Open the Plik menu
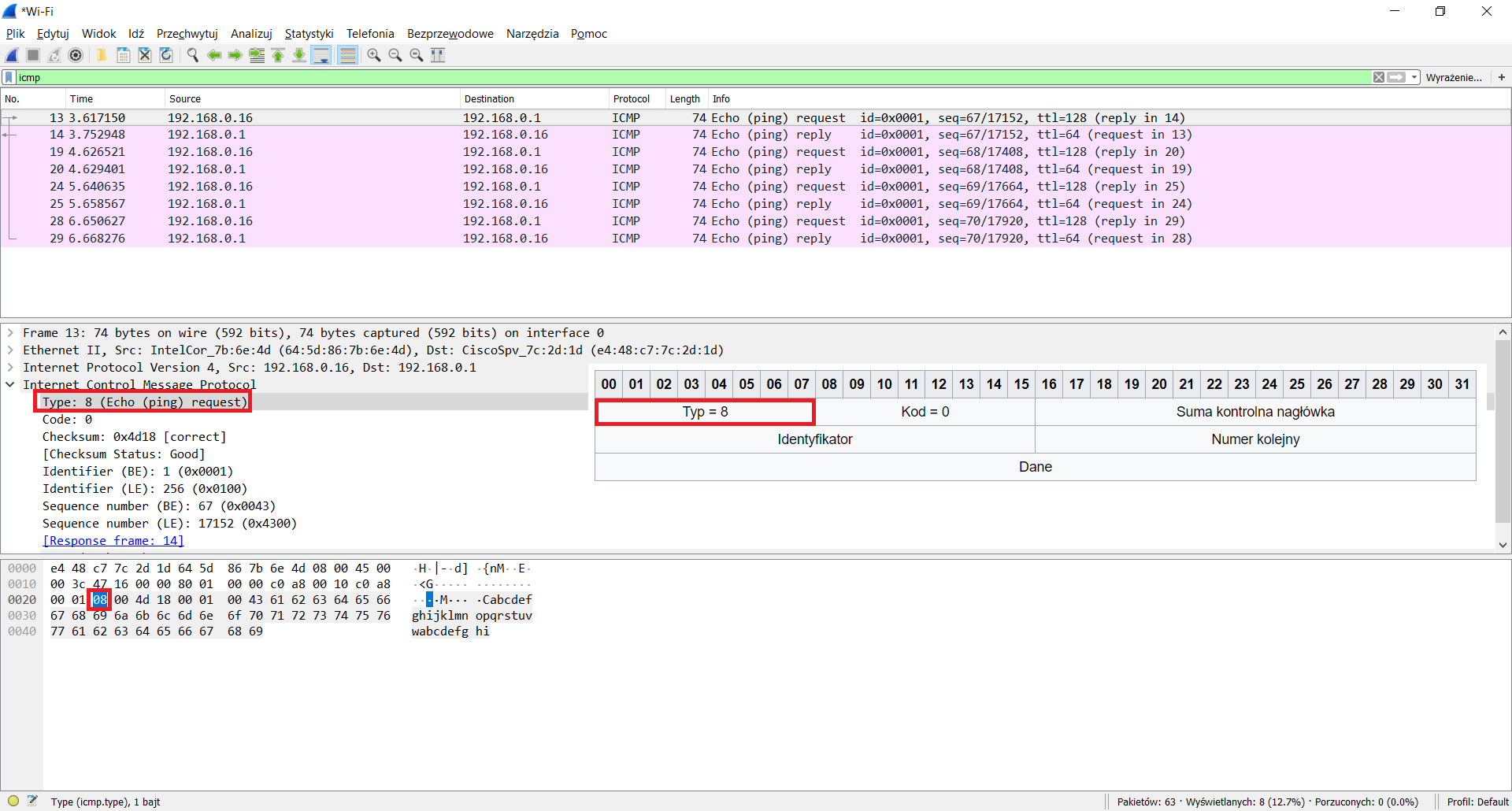Viewport: 1512px width, 811px height. [15, 34]
